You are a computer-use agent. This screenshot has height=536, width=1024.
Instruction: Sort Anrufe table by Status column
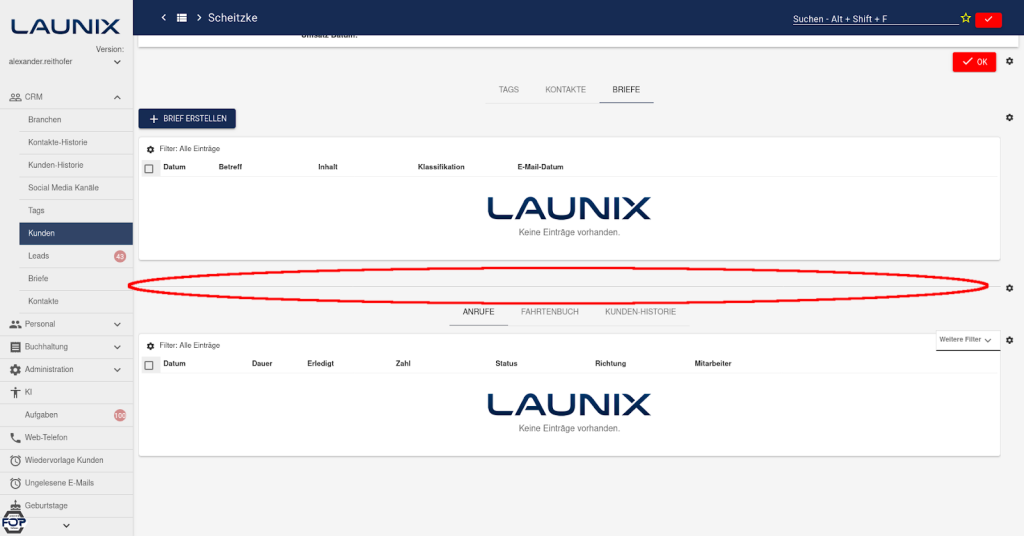pos(506,364)
